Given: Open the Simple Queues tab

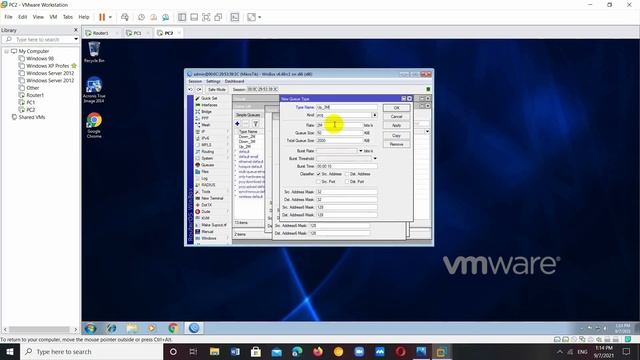Looking at the screenshot, I should (248, 115).
